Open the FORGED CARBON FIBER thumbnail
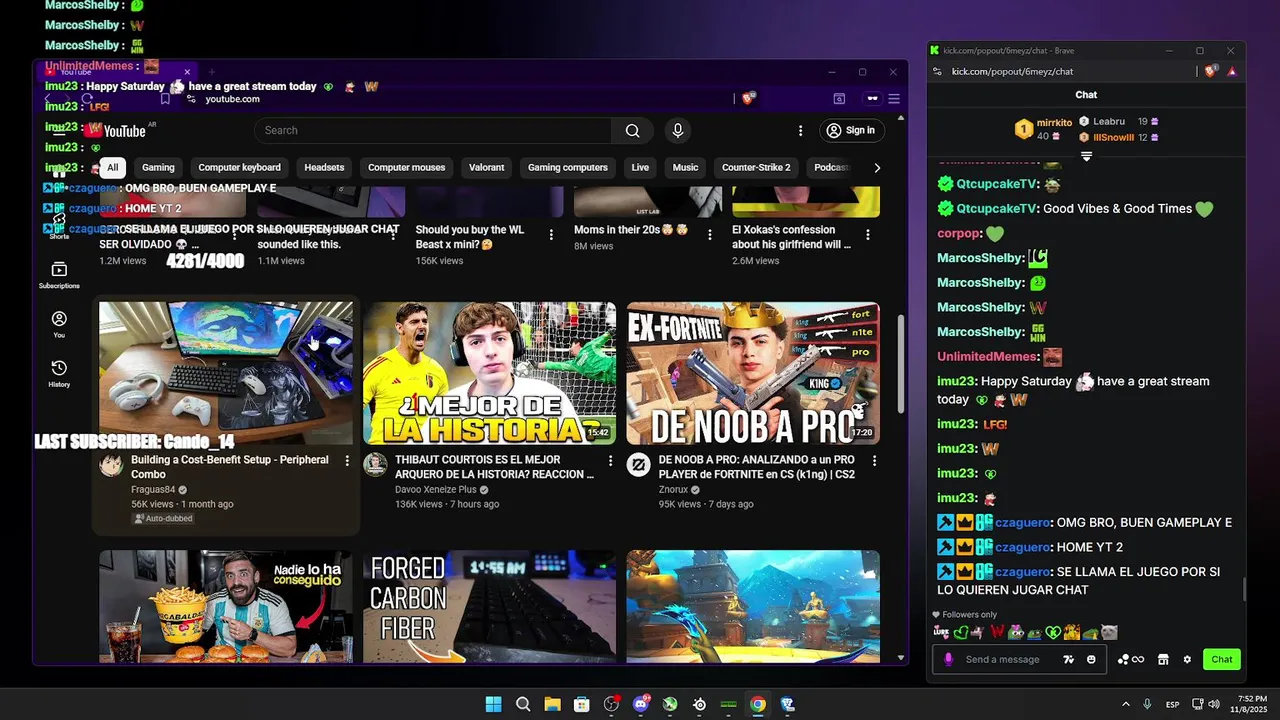Screen dimensions: 1280x720 (489, 605)
